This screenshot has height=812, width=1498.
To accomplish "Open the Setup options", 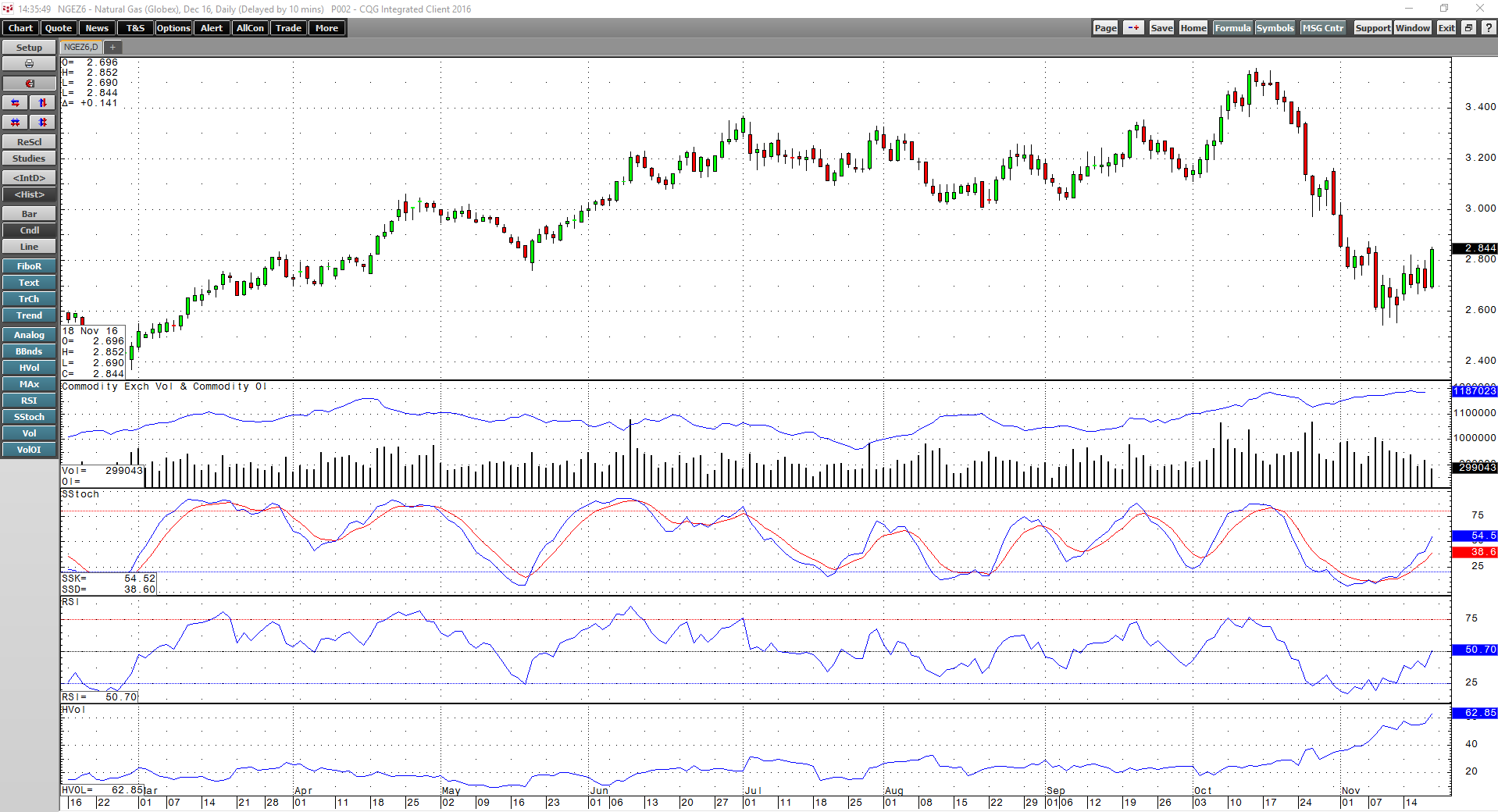I will point(29,48).
